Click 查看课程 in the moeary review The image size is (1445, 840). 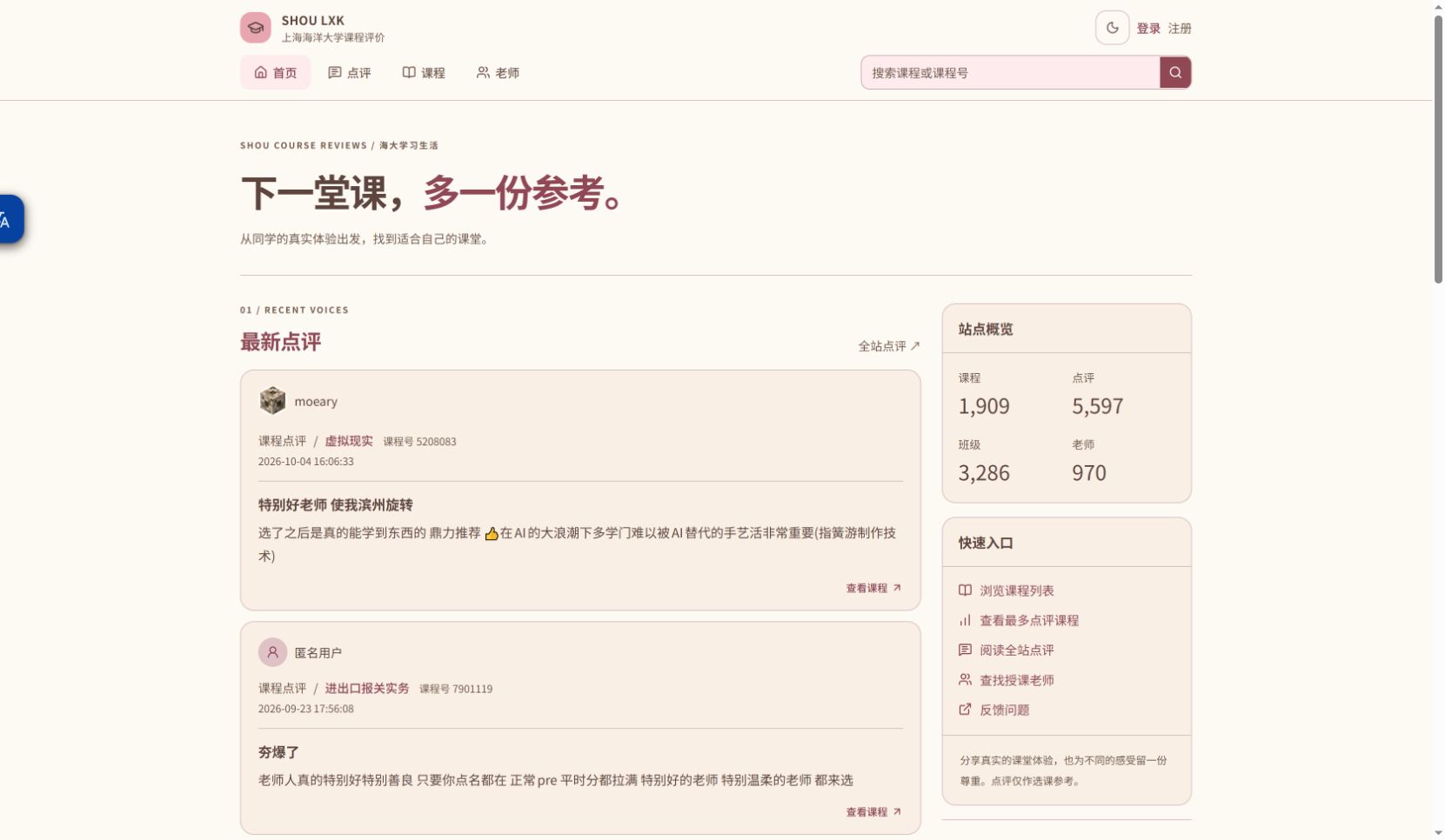coord(873,588)
